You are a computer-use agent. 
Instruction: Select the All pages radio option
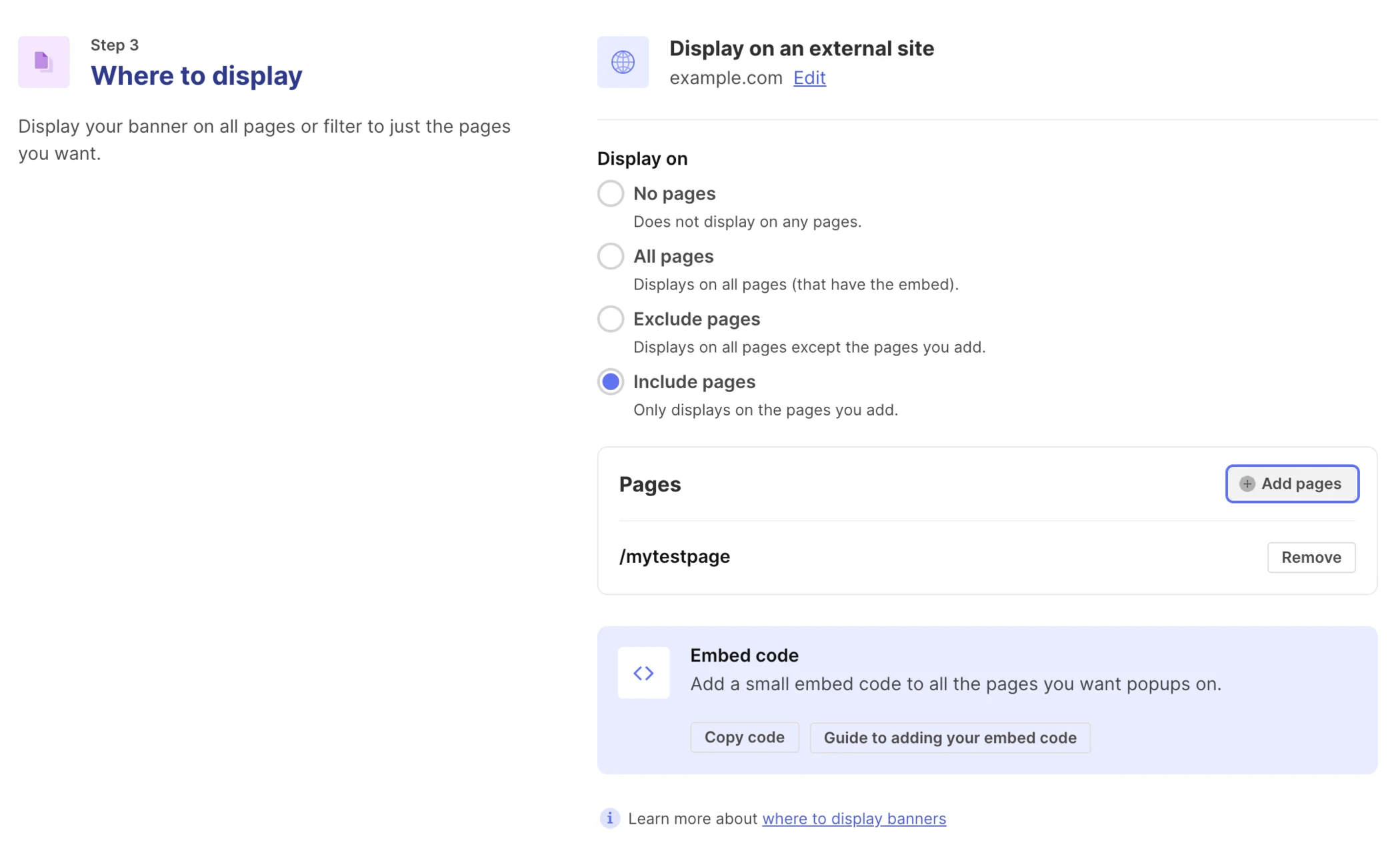pos(611,256)
